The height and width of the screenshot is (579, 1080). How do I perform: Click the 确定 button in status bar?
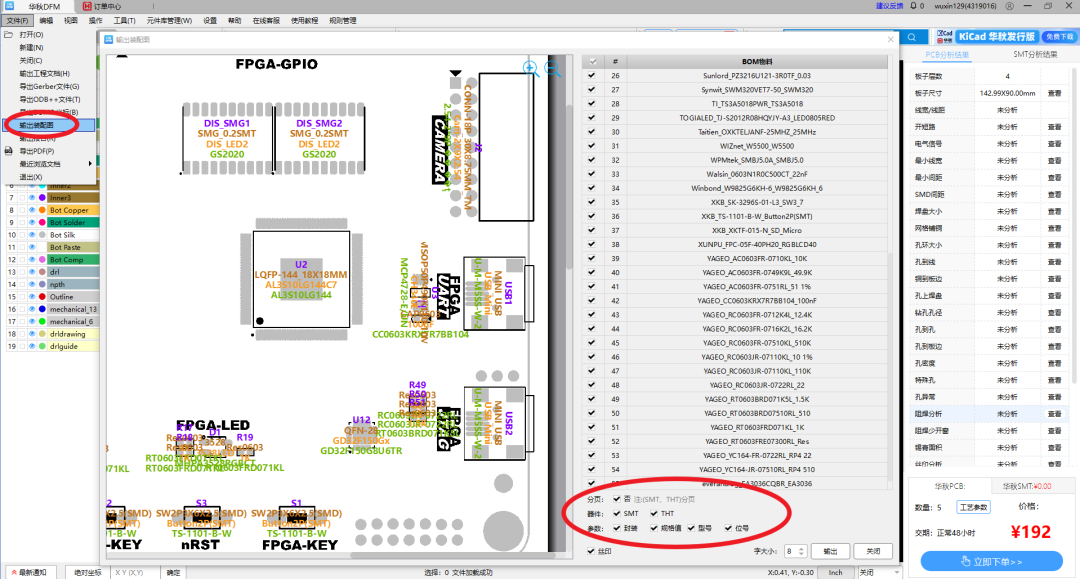tap(173, 572)
